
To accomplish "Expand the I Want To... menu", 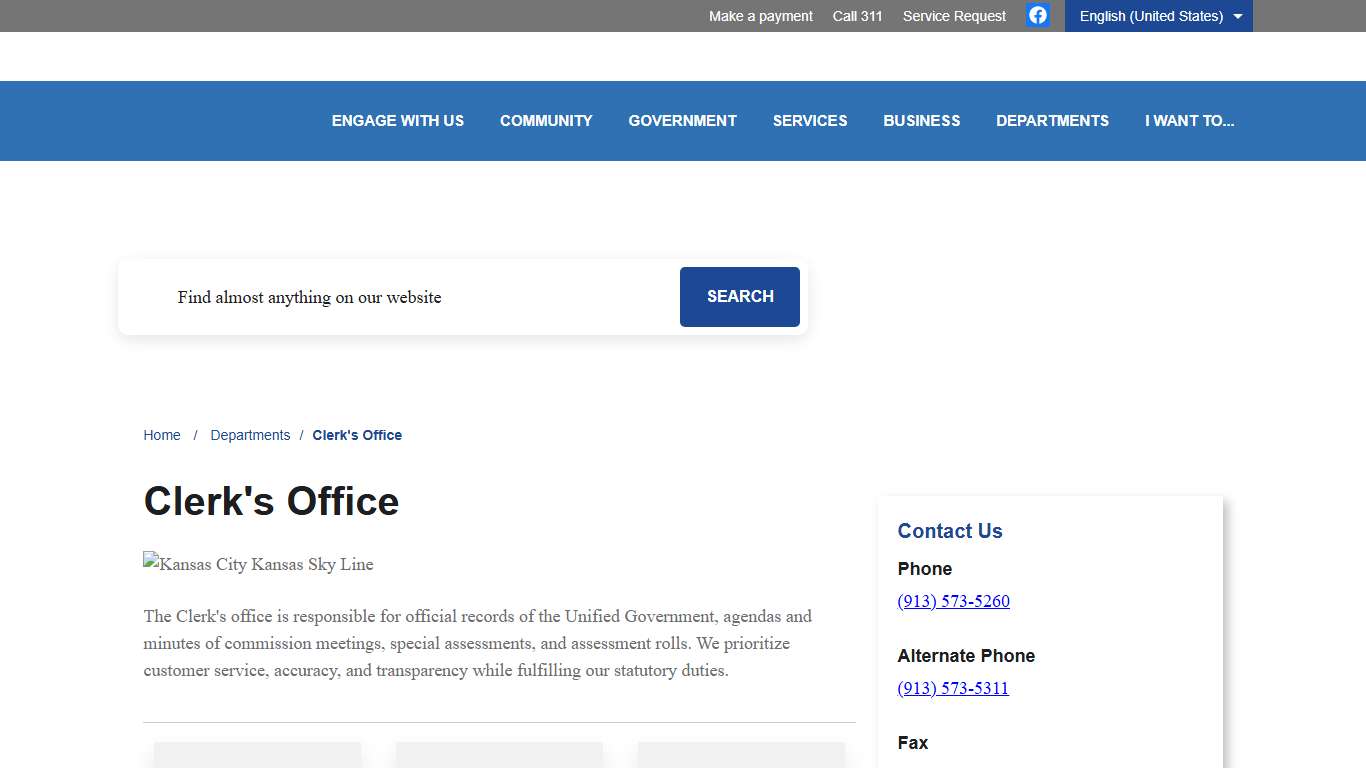I will click(x=1189, y=121).
